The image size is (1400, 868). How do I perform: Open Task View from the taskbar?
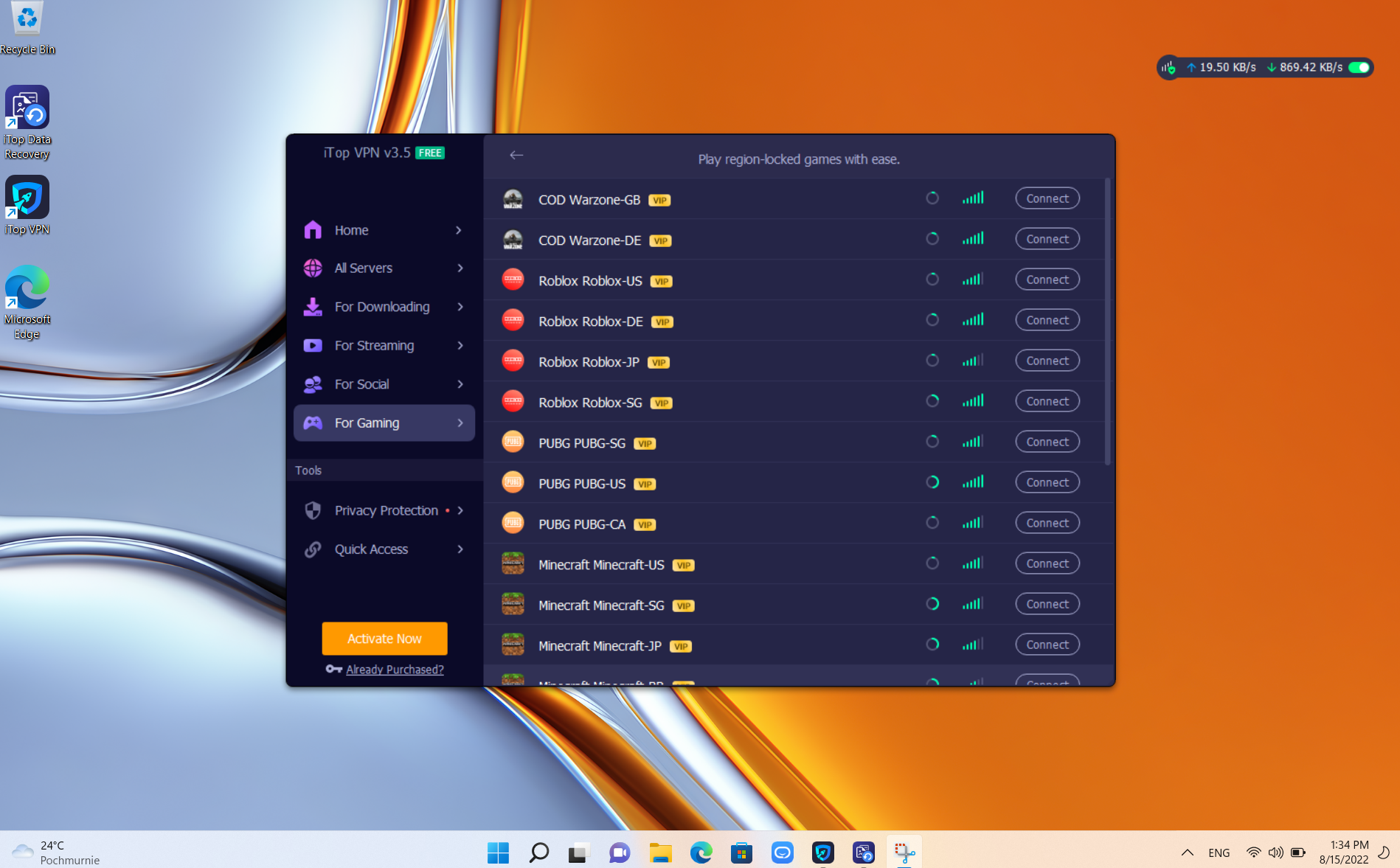click(x=579, y=853)
